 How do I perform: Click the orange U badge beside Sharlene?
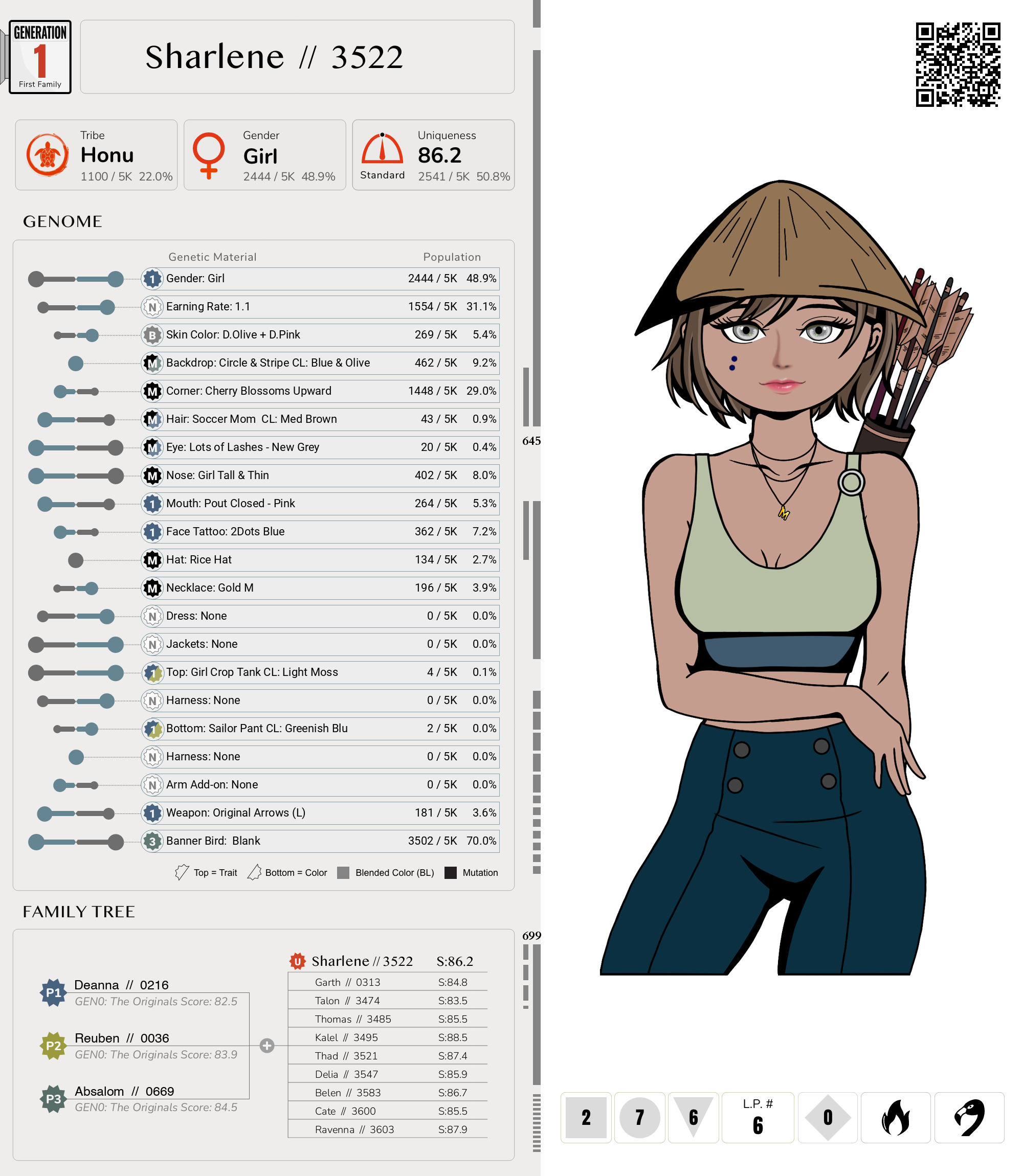click(x=297, y=961)
